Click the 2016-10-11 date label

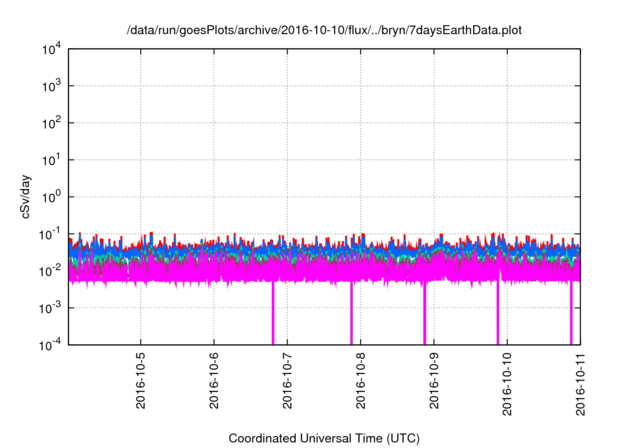coord(580,384)
